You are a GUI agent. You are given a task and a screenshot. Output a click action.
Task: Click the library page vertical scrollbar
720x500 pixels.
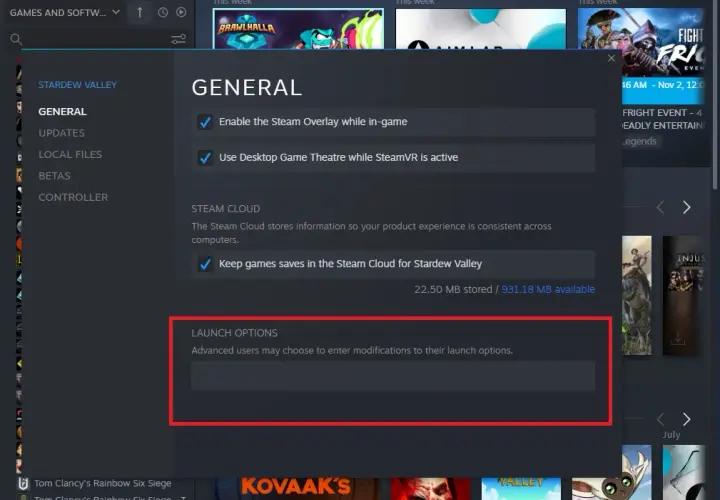[x=715, y=94]
